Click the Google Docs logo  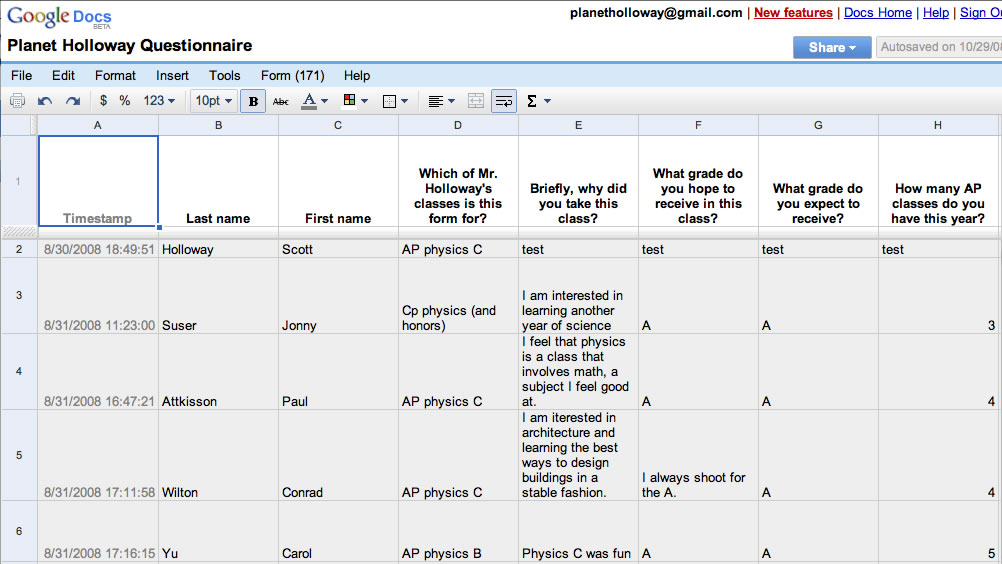[59, 17]
